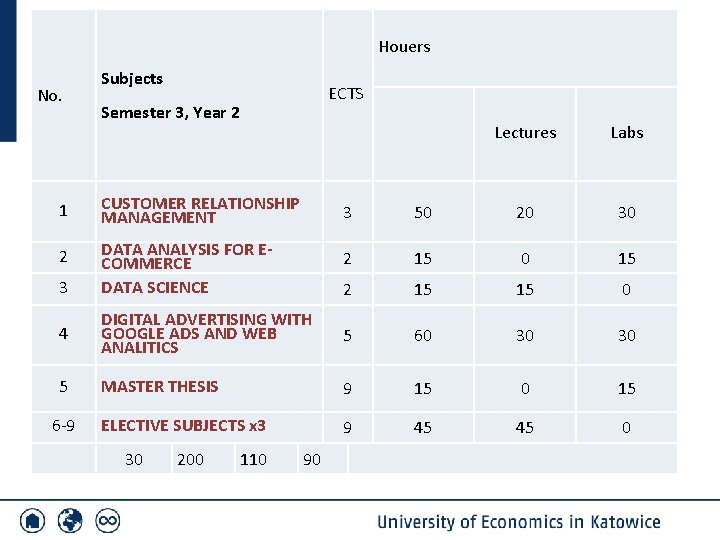720x540 pixels.
Task: Select the Data Science subject cell
Action: point(155,288)
